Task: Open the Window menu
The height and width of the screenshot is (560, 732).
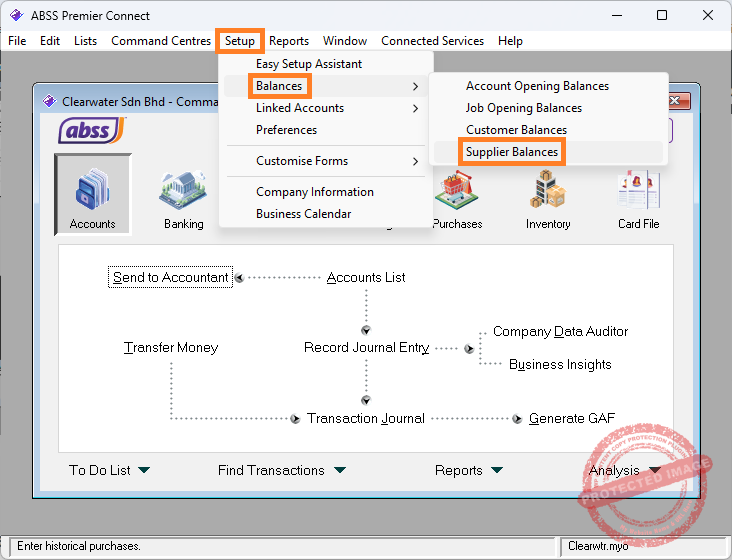Action: (345, 41)
